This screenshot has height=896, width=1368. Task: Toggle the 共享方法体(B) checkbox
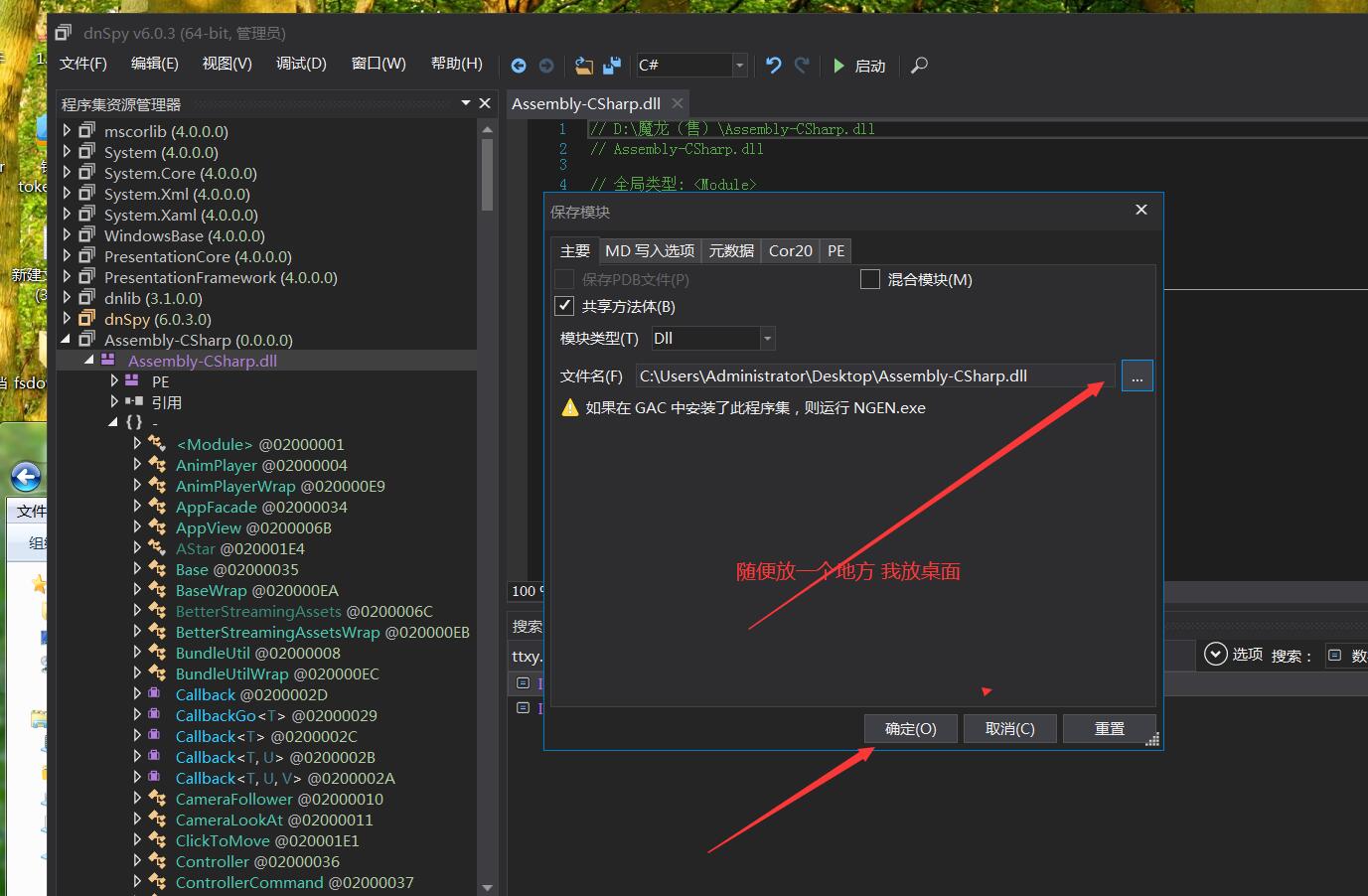[564, 306]
